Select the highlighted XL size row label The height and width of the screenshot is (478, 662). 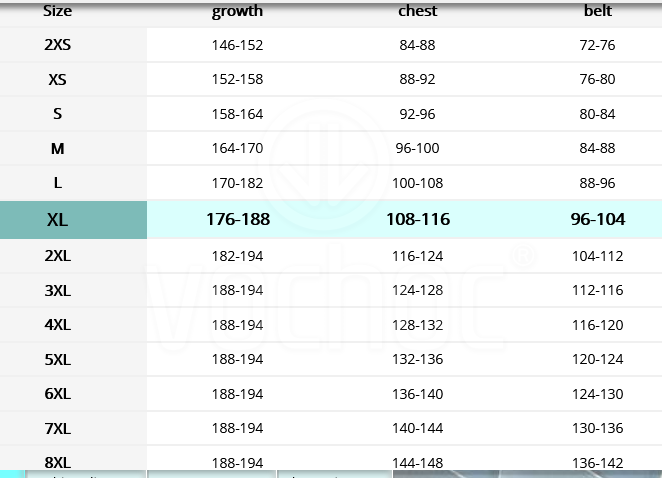[x=57, y=220]
